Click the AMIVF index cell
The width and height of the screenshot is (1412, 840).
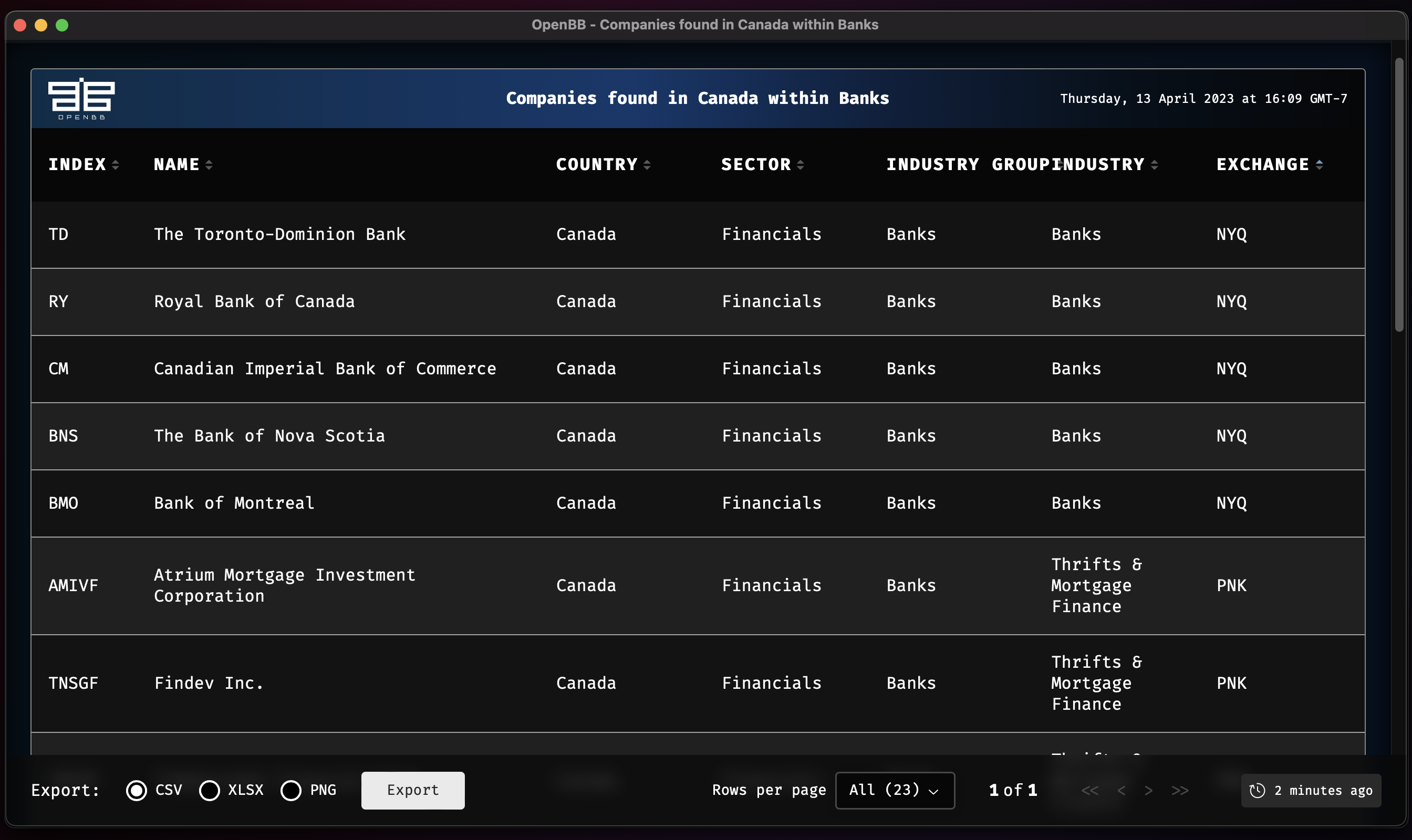coord(73,585)
